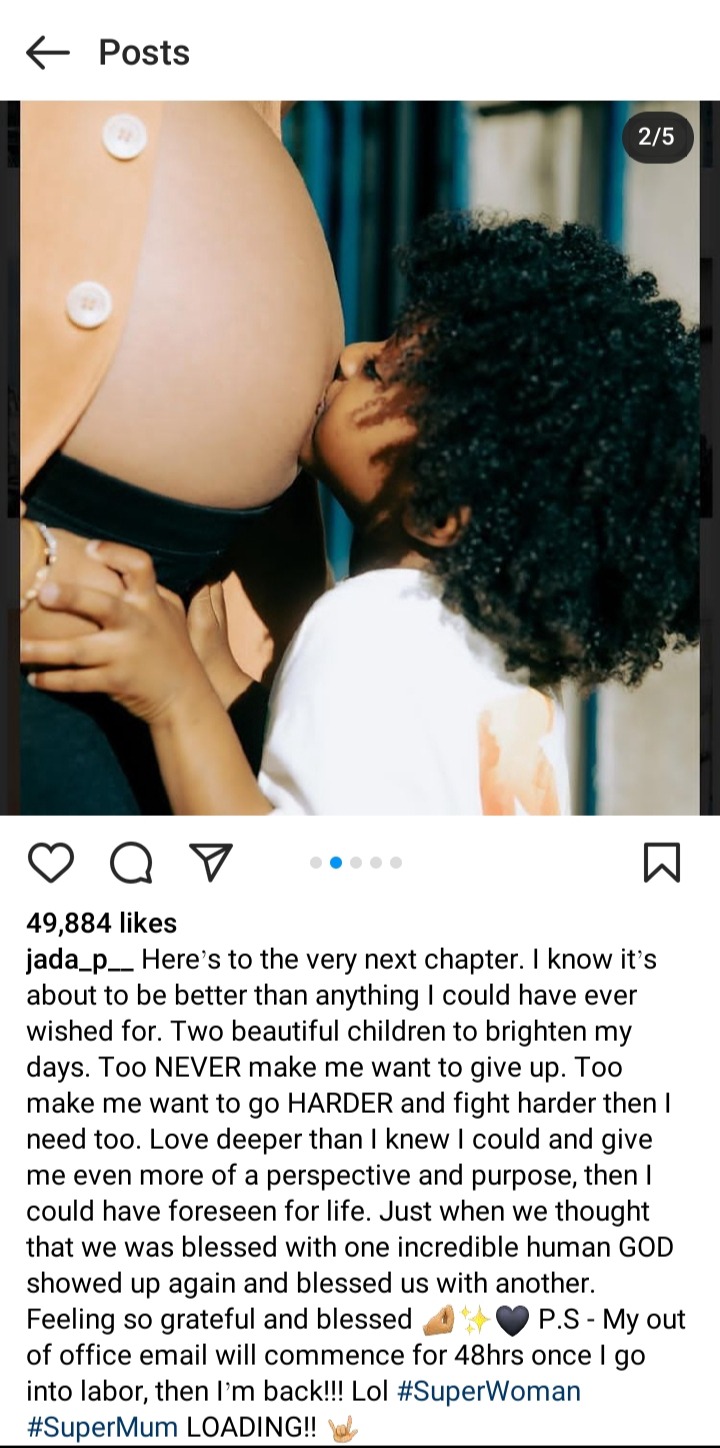Tap the Posts header title
The width and height of the screenshot is (720, 1448).
(144, 52)
